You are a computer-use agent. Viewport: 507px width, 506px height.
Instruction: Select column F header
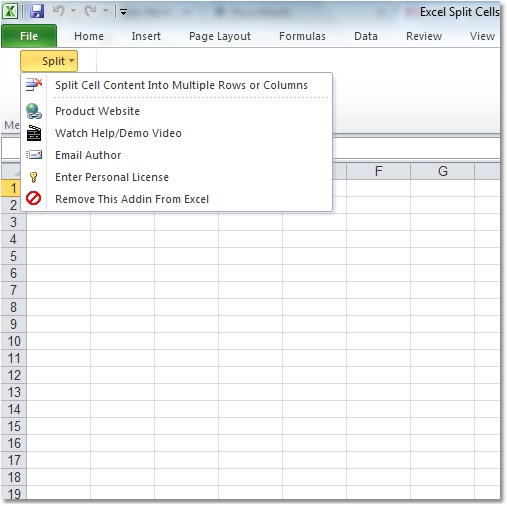[378, 171]
